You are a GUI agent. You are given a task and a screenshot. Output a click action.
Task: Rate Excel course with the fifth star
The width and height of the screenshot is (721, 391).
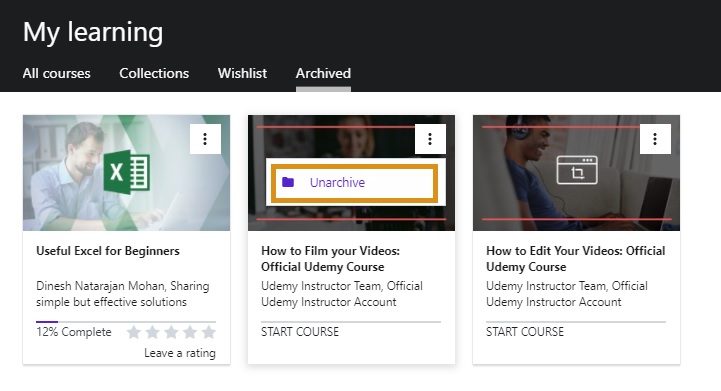tap(208, 332)
